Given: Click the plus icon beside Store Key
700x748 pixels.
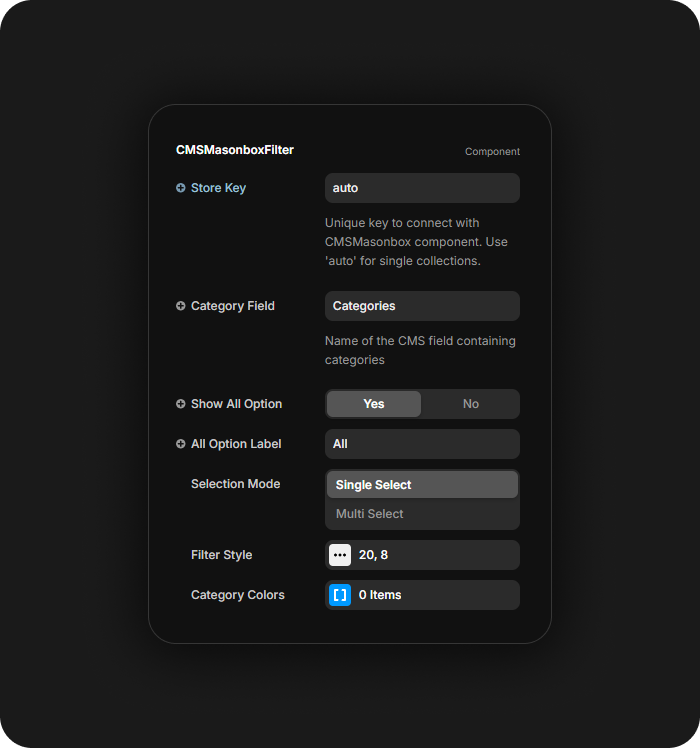Looking at the screenshot, I should click(x=181, y=188).
